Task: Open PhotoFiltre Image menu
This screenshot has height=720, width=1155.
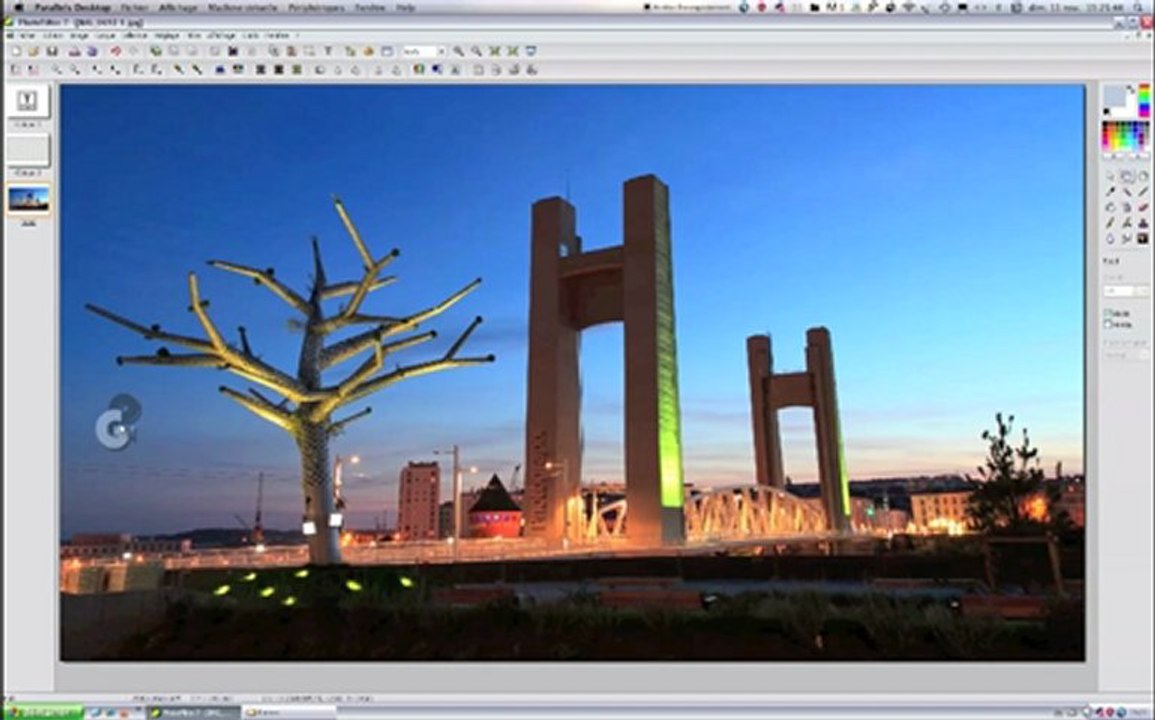Action: pyautogui.click(x=79, y=35)
